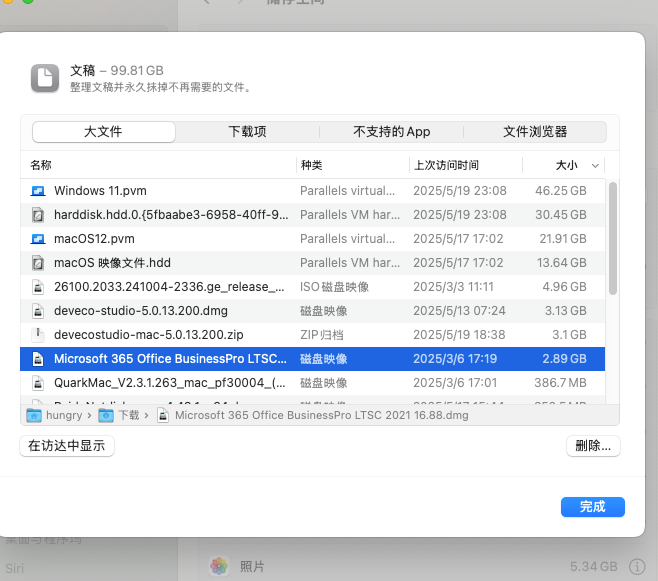Select the macOS12.pvm file name
This screenshot has height=581, width=658.
click(x=94, y=239)
